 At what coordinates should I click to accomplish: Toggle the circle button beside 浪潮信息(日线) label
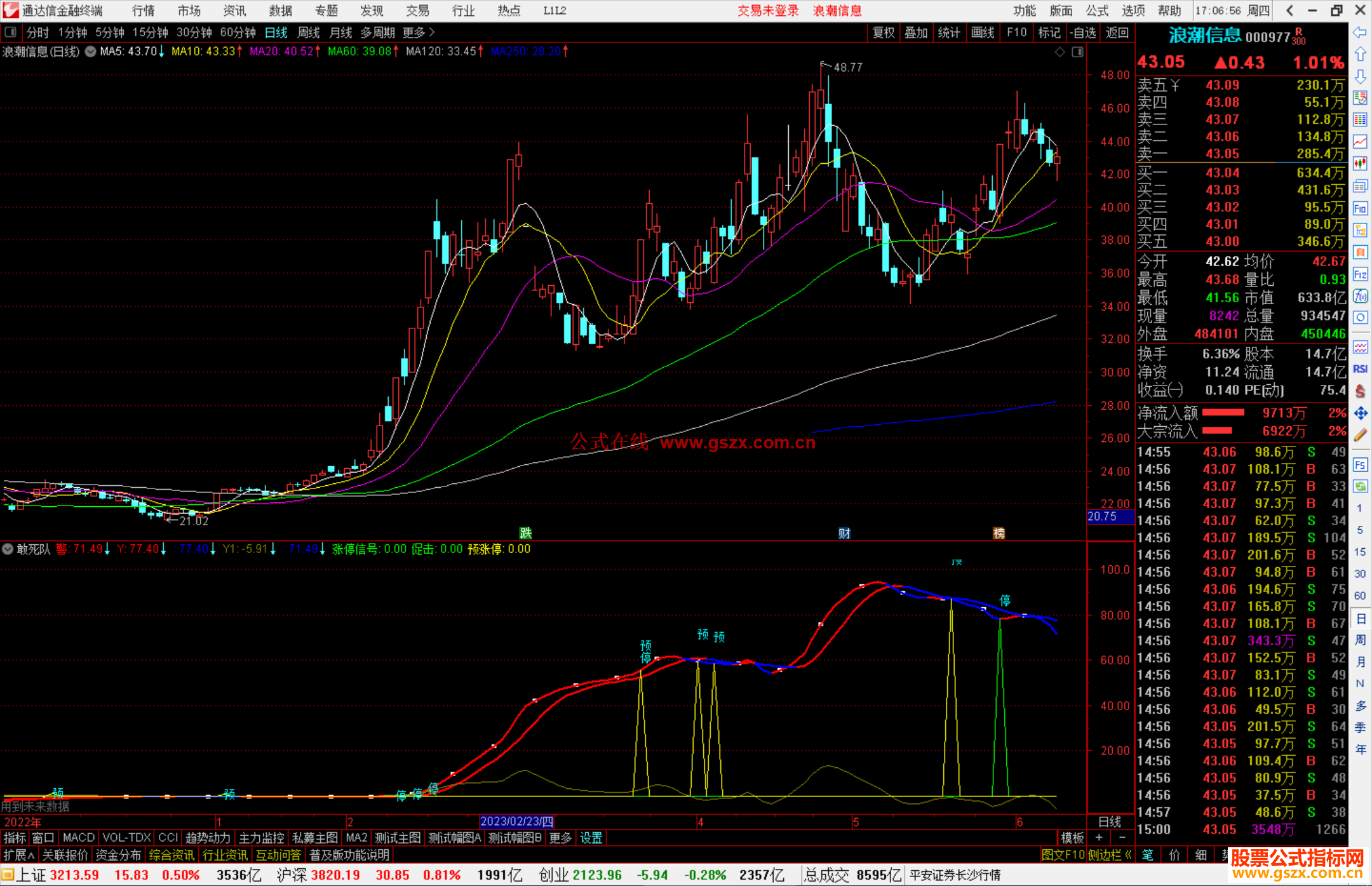91,52
